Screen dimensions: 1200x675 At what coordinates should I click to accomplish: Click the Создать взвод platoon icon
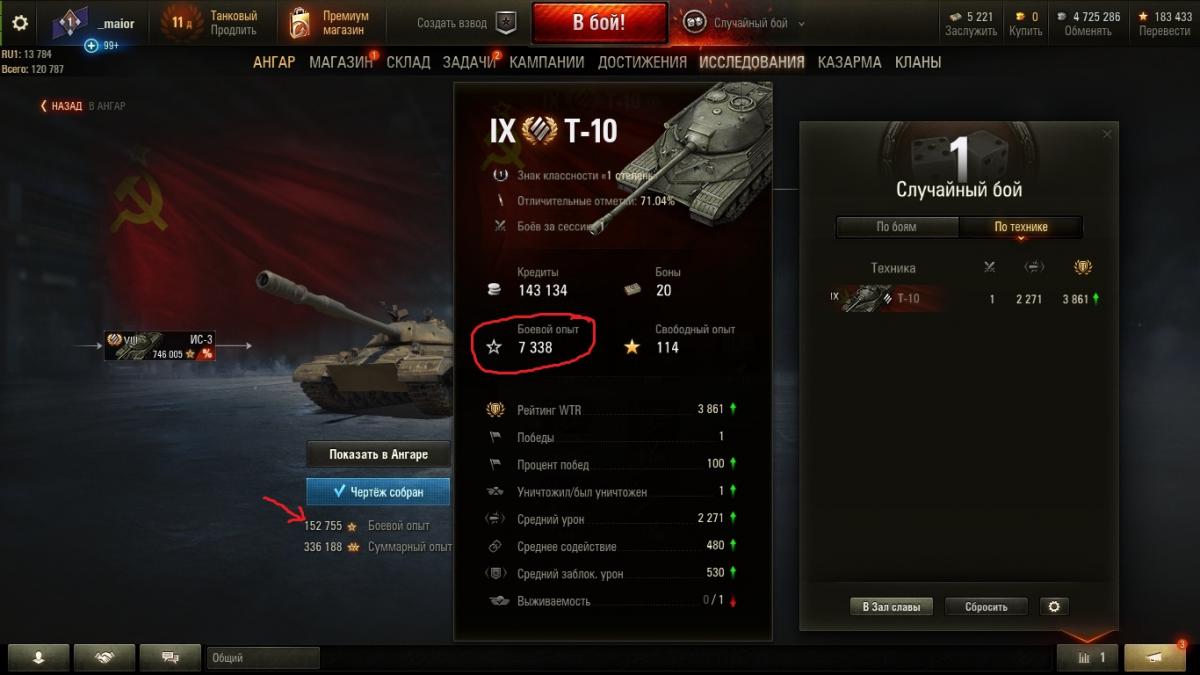click(507, 23)
